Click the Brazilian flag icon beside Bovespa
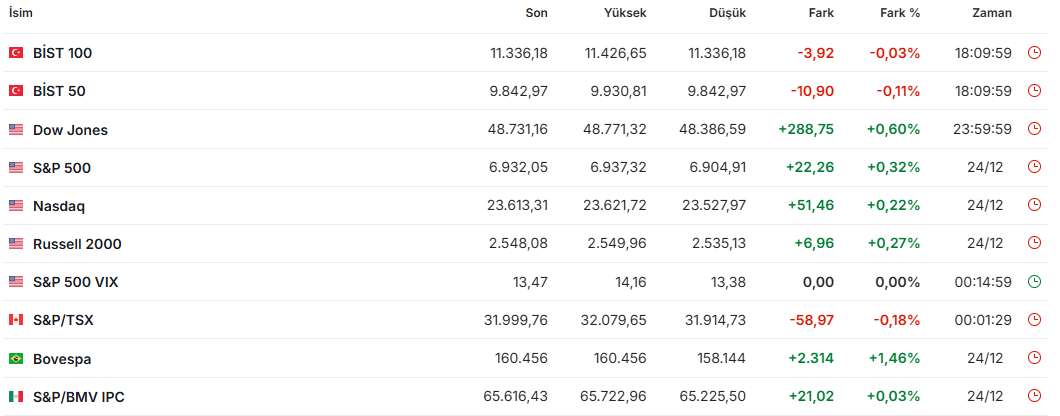This screenshot has width=1060, height=416. click(x=16, y=358)
